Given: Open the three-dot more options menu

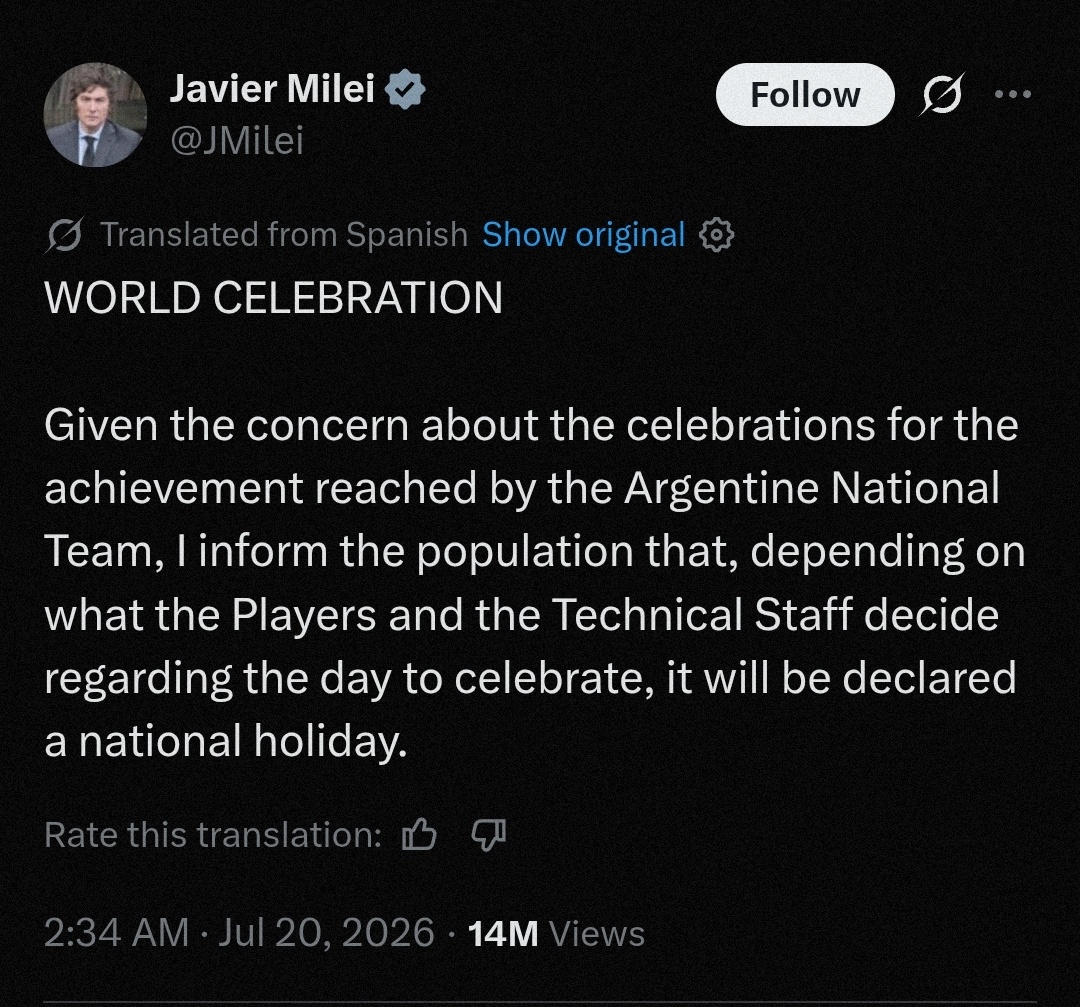Looking at the screenshot, I should (x=1013, y=94).
